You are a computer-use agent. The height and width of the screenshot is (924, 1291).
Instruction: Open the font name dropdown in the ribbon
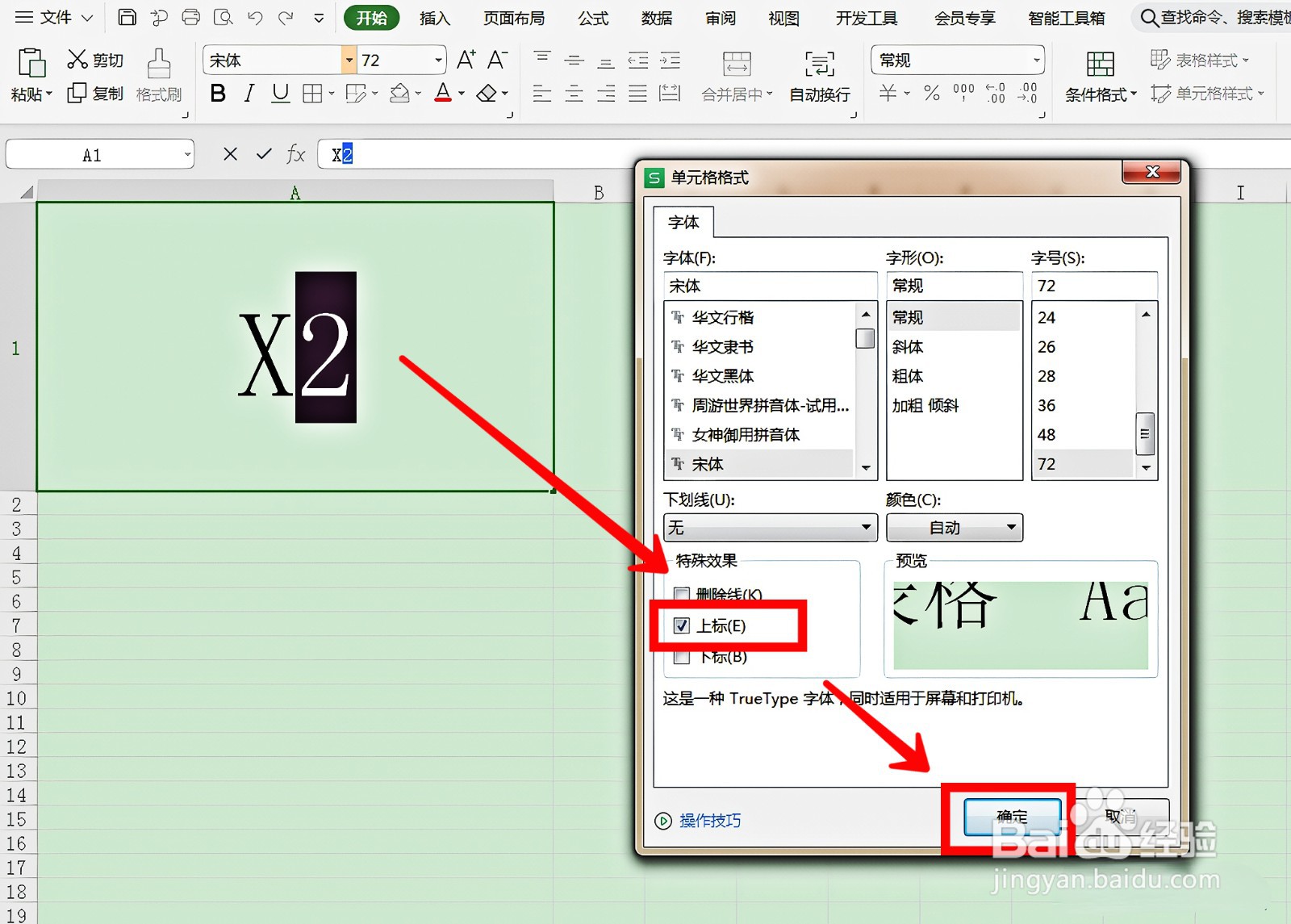pos(349,60)
